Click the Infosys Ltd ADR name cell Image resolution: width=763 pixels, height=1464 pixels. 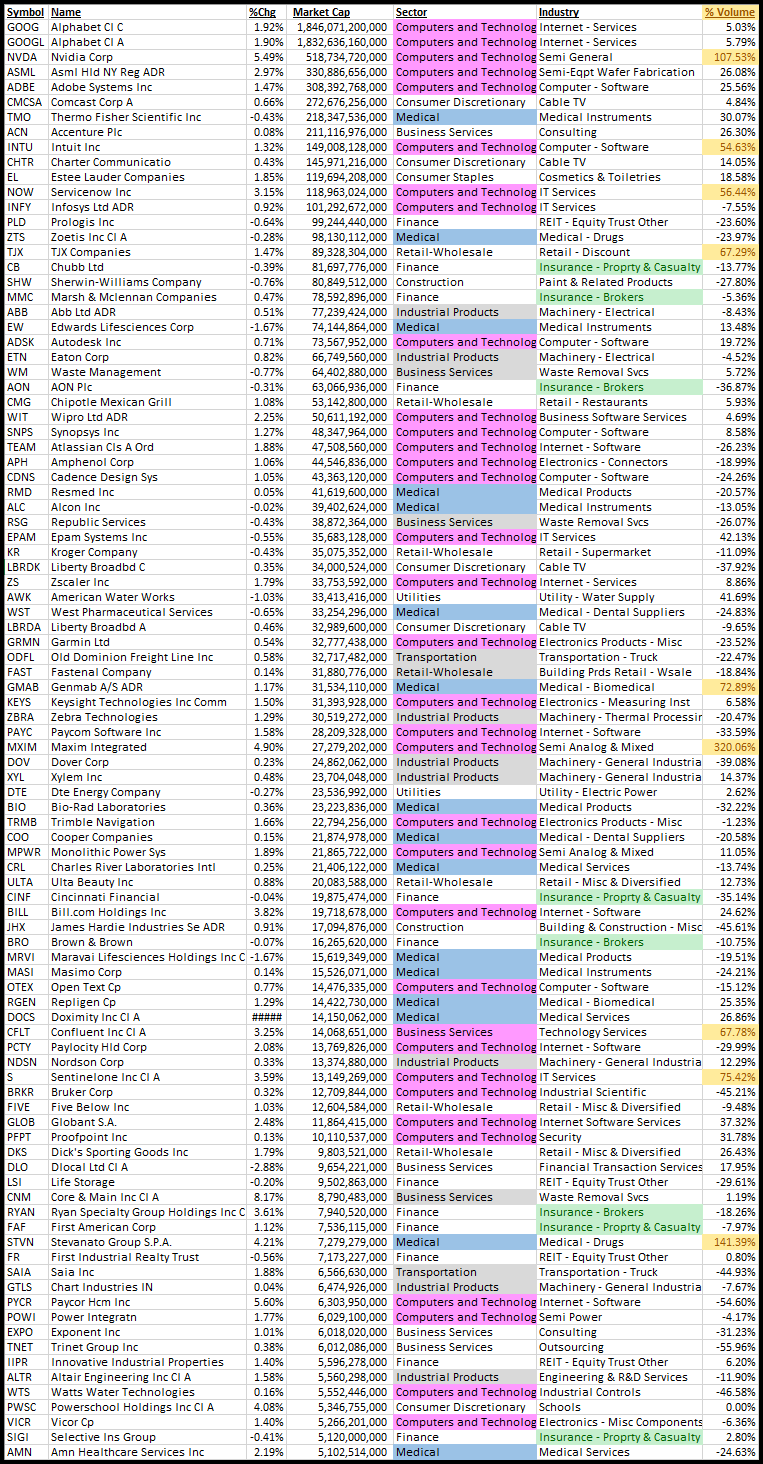pyautogui.click(x=147, y=207)
